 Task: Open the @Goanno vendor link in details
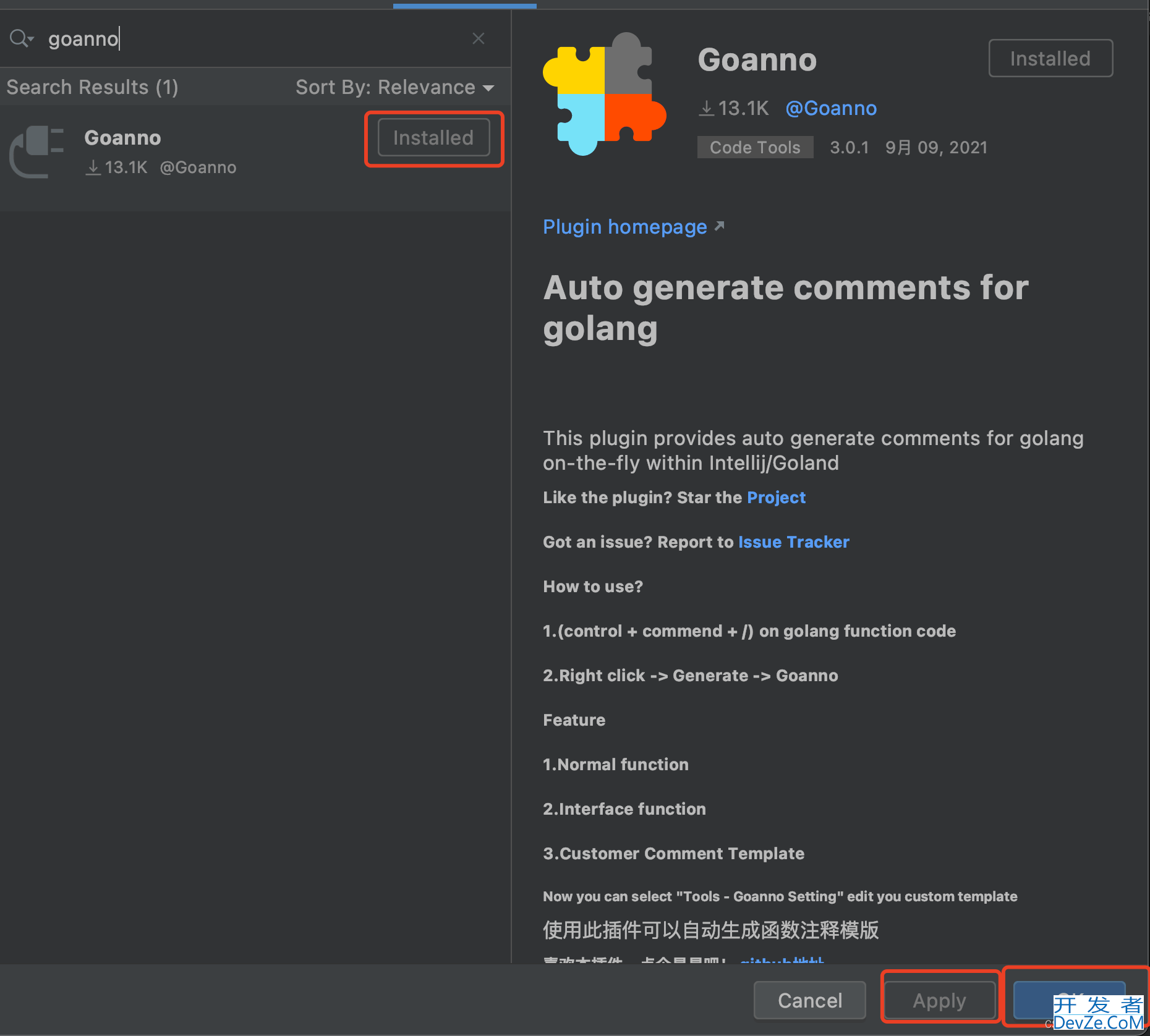point(831,108)
